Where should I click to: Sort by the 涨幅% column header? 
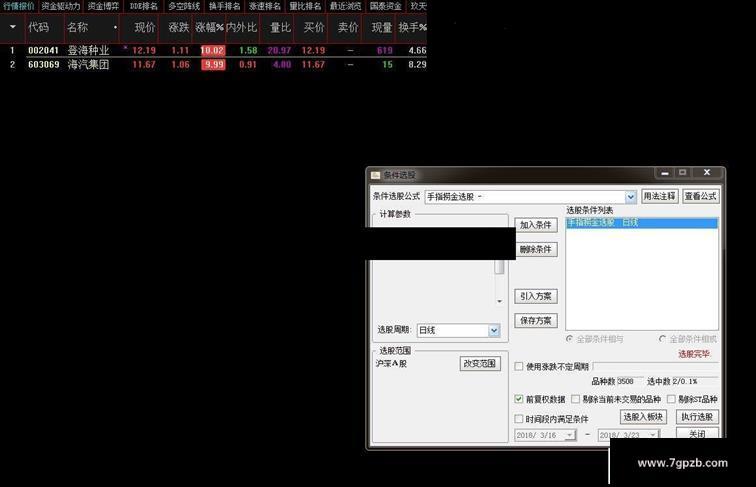pos(209,27)
